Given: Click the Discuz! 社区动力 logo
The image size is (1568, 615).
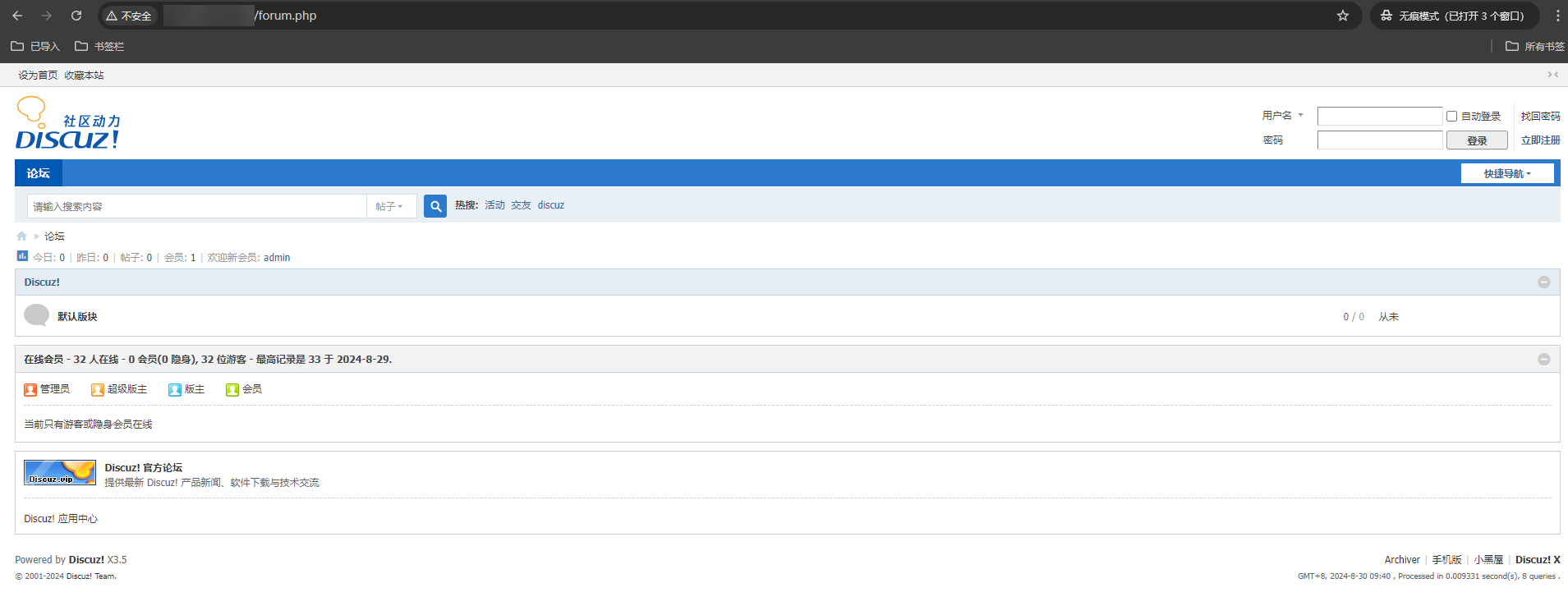Looking at the screenshot, I should click(68, 123).
